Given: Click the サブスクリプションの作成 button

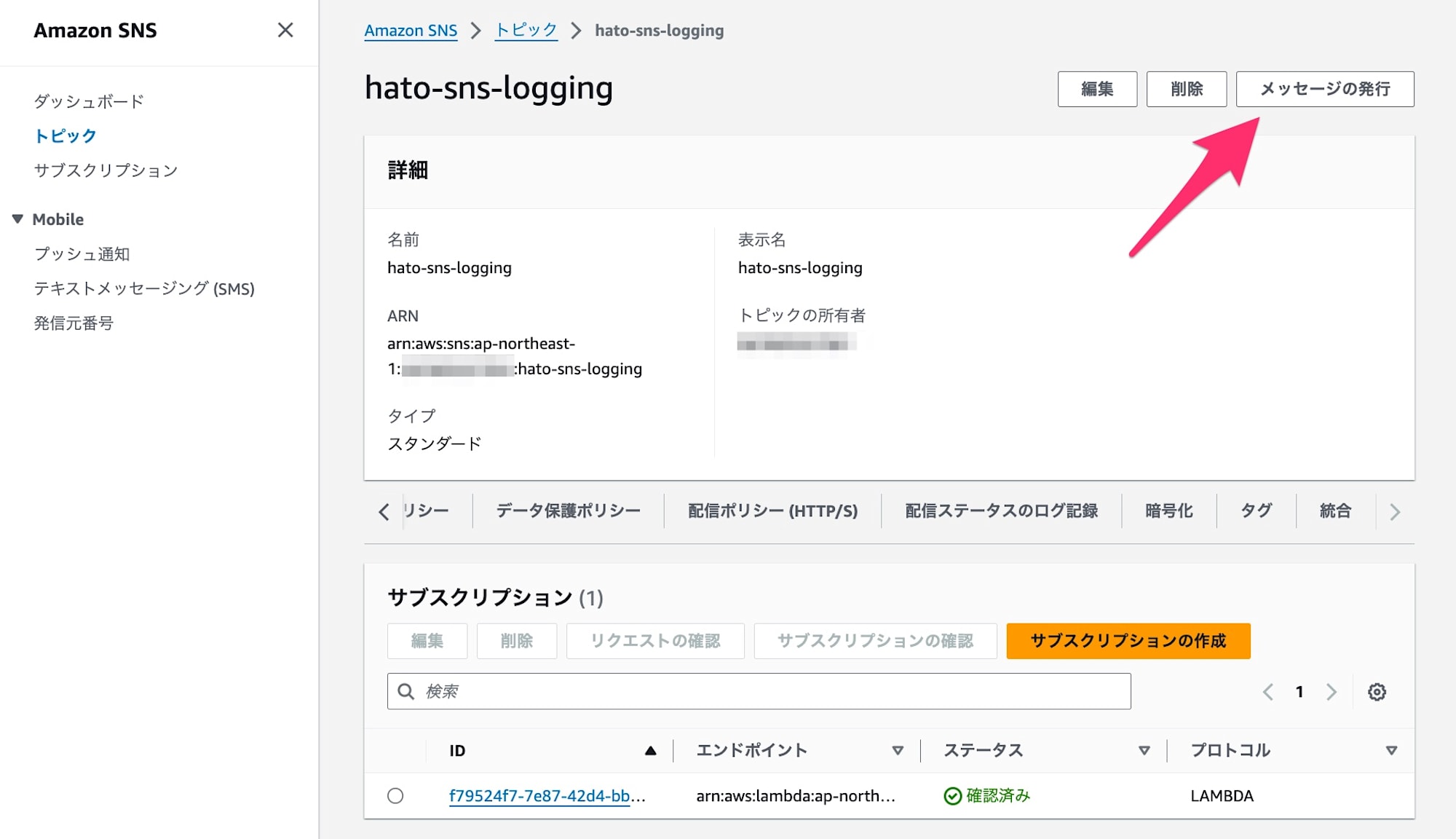Looking at the screenshot, I should click(1129, 641).
